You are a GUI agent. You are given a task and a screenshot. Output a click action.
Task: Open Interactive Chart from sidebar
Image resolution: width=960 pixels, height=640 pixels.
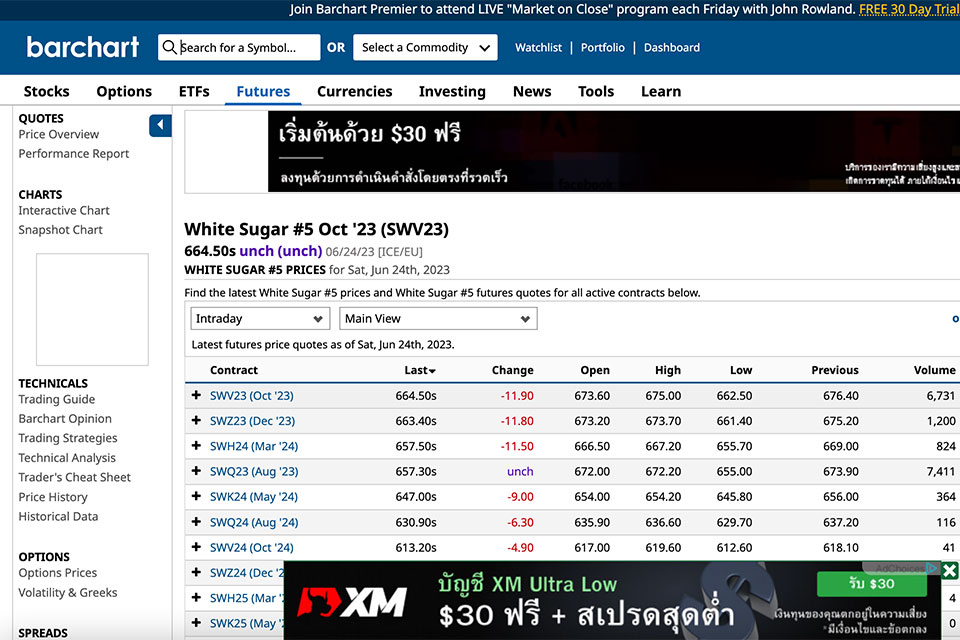64,210
